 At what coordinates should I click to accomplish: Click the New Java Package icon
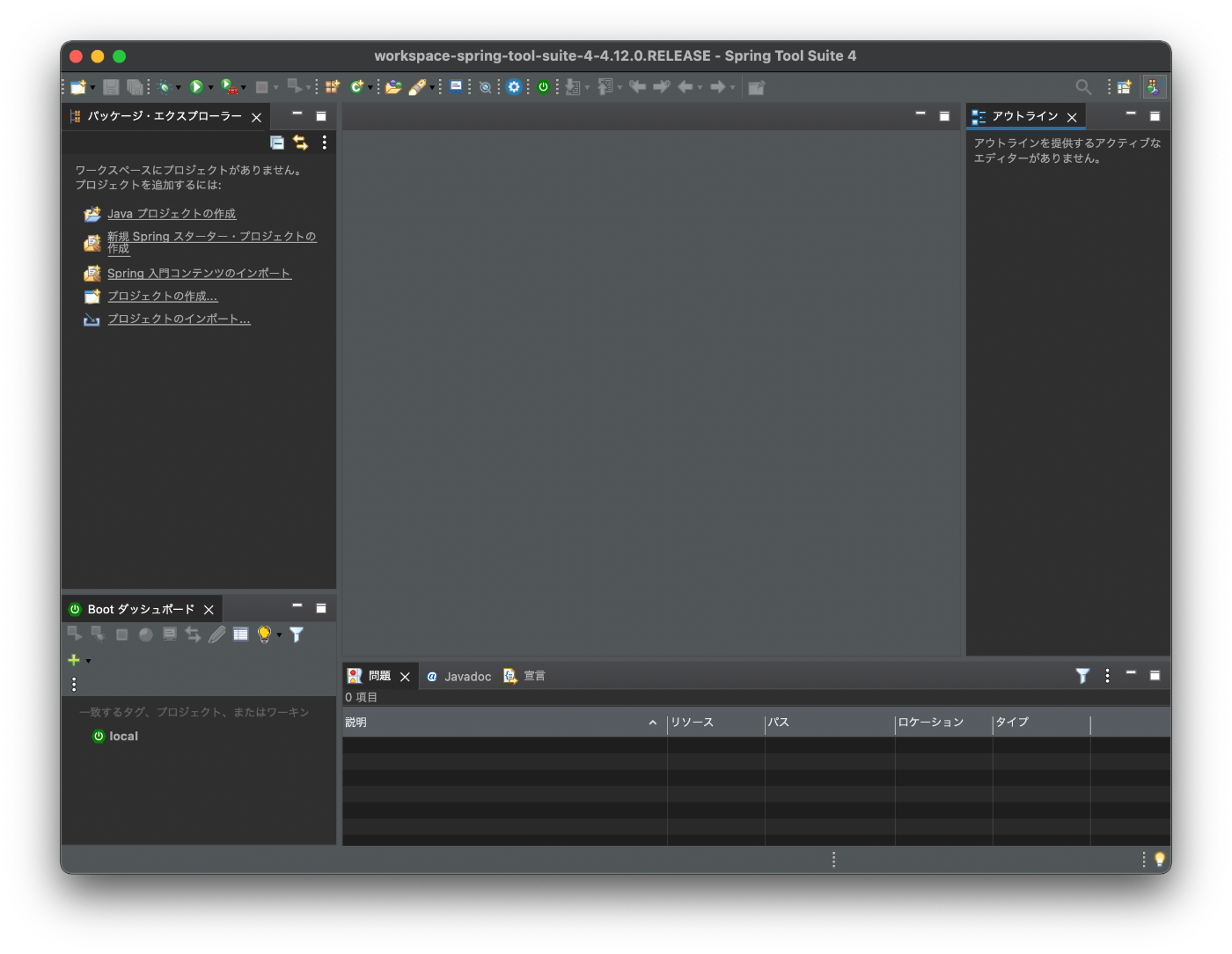coord(333,87)
